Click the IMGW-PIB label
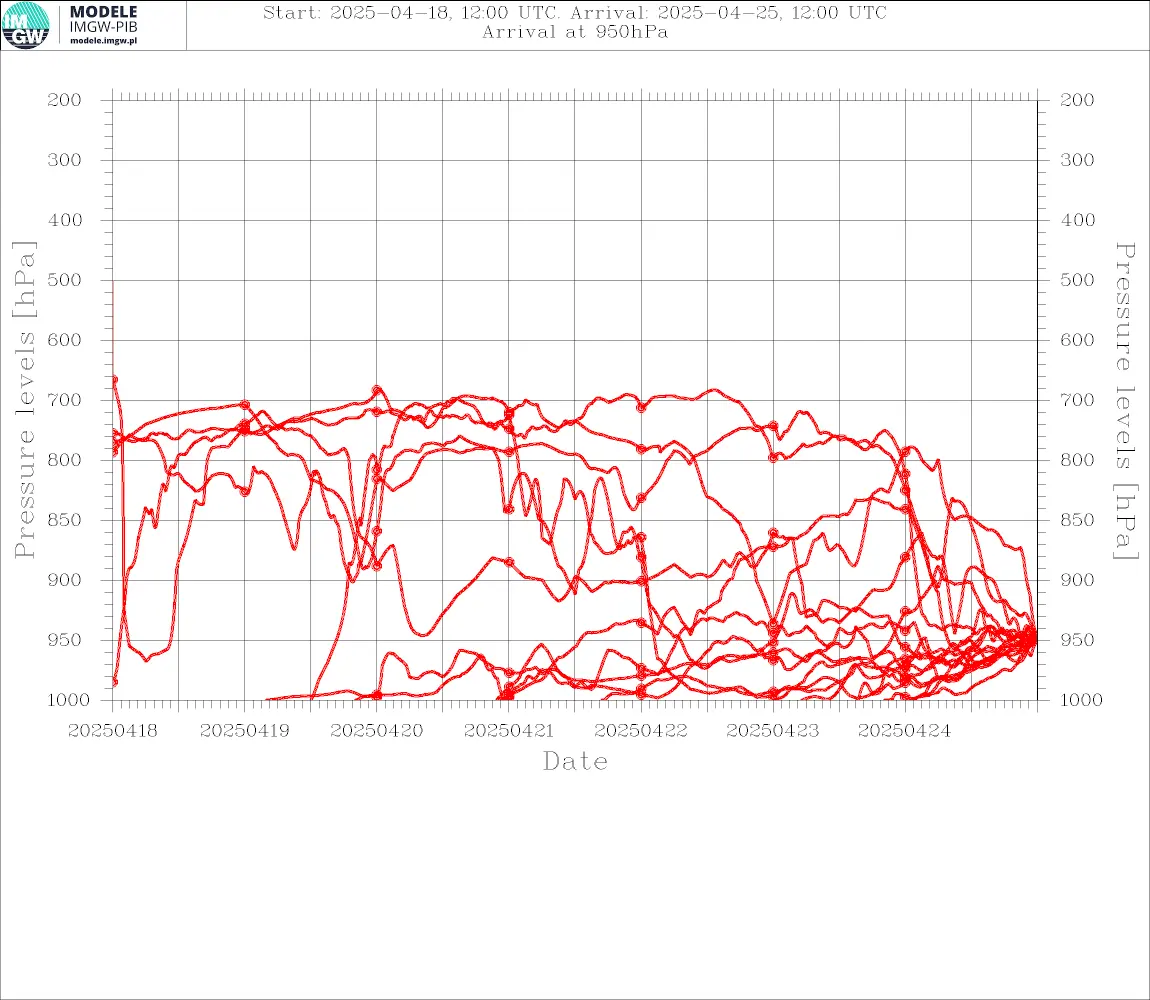 (103, 27)
